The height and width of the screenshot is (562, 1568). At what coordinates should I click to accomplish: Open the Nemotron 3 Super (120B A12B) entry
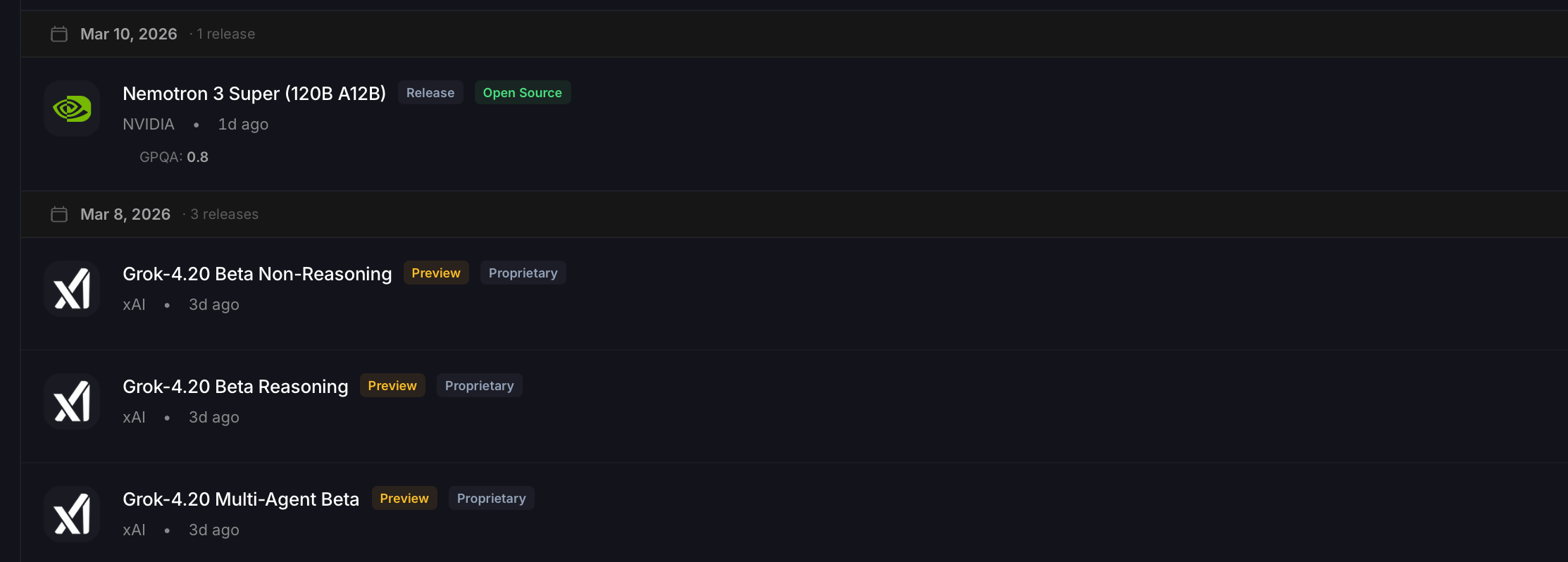pos(254,94)
